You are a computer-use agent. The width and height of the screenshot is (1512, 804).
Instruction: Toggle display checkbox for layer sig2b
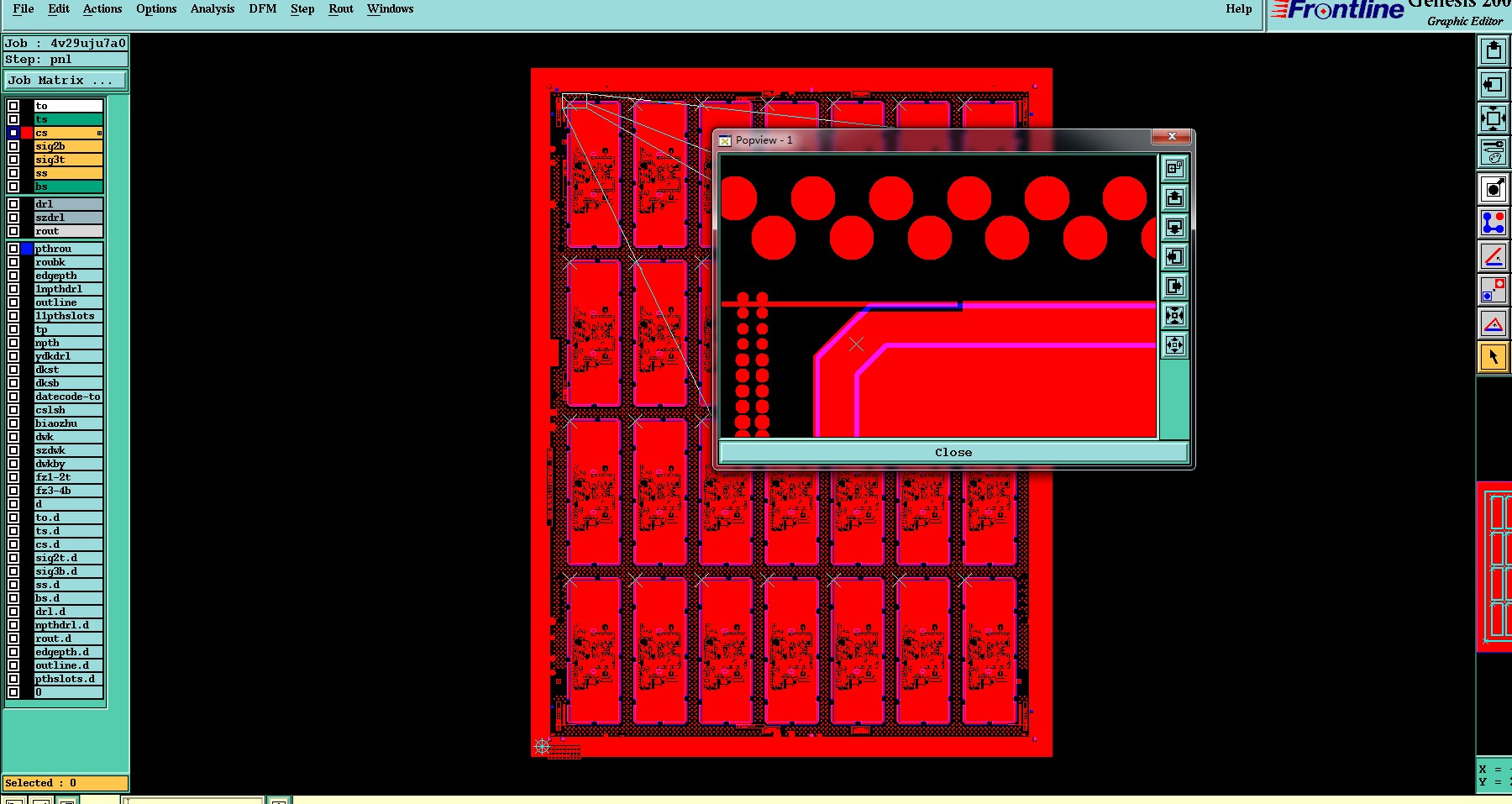[13, 146]
